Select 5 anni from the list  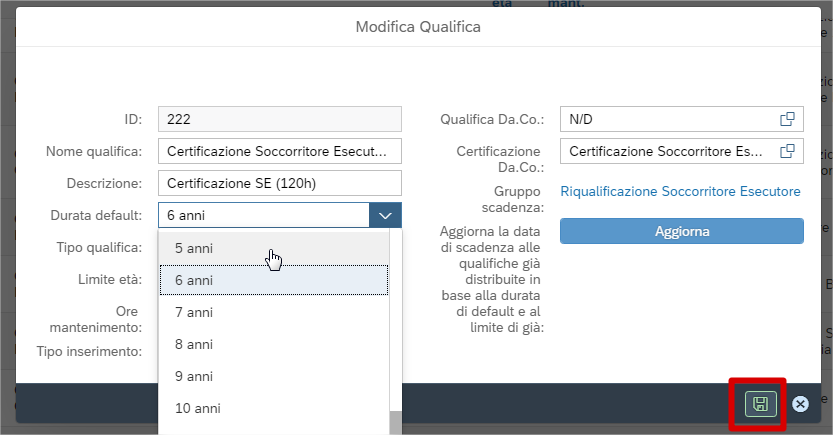(273, 248)
